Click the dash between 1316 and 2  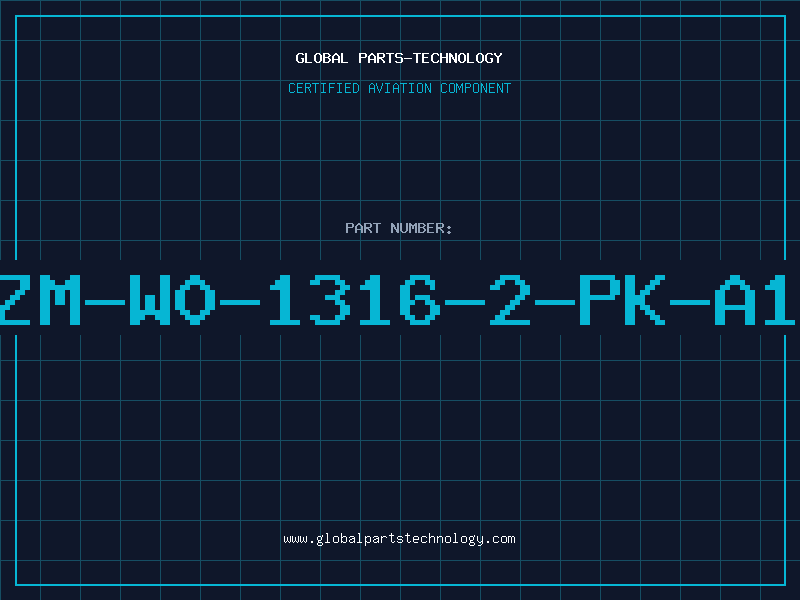click(x=465, y=303)
